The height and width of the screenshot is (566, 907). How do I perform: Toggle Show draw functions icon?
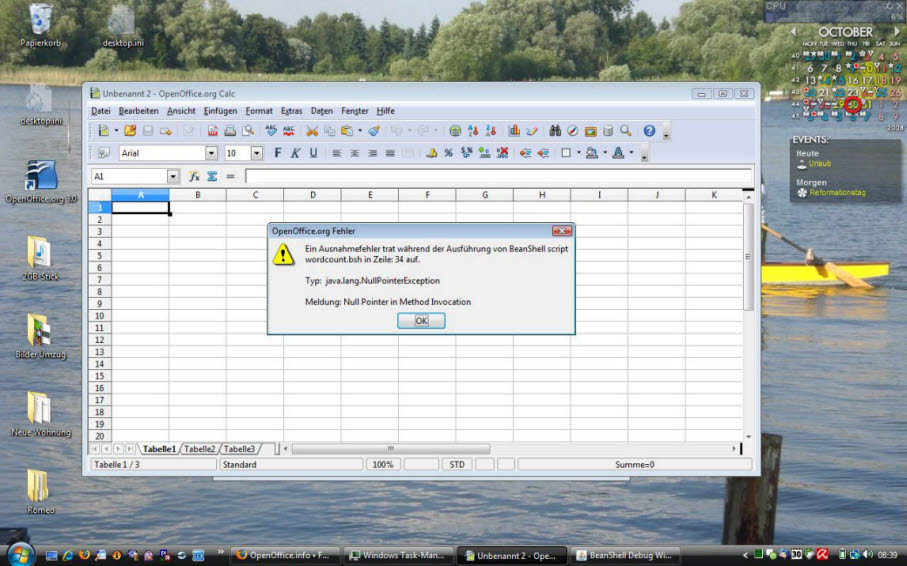tap(532, 131)
